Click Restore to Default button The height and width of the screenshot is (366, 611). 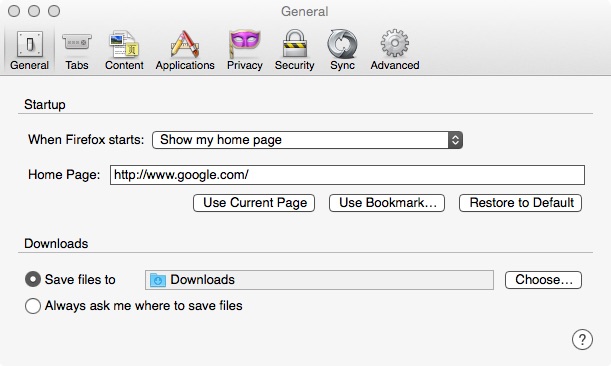[521, 203]
